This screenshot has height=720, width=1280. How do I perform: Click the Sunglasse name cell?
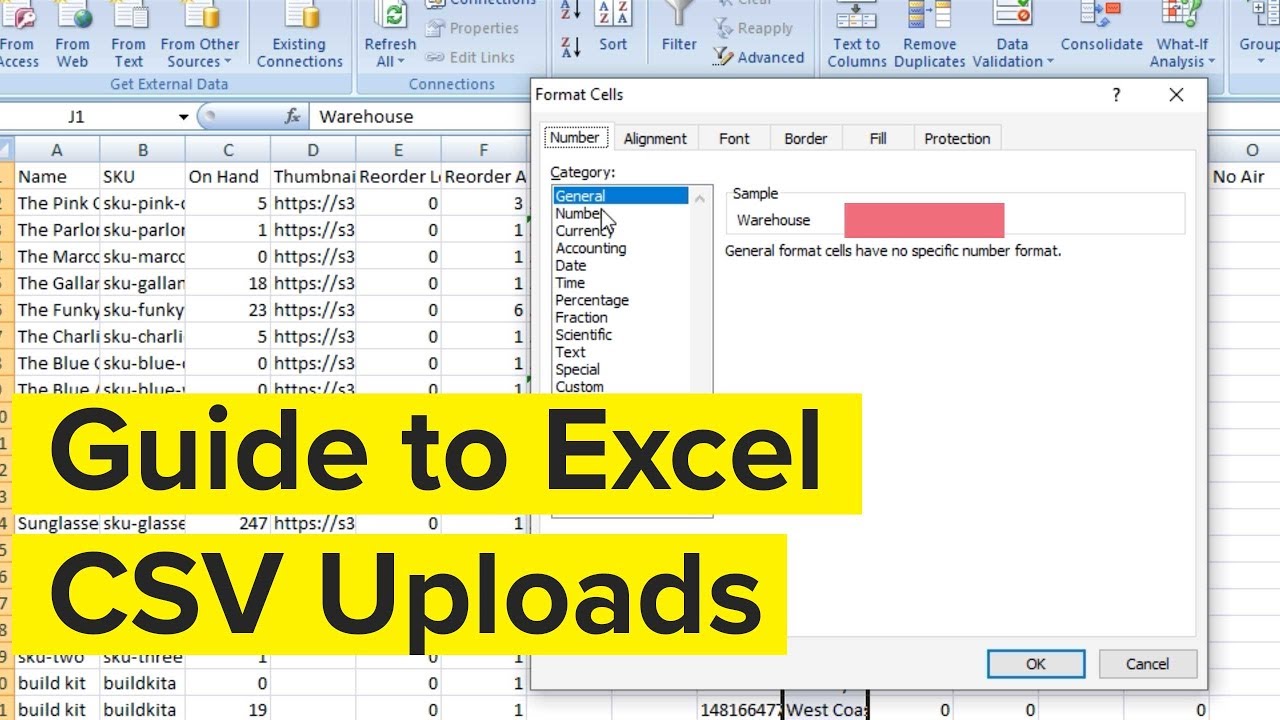point(57,522)
